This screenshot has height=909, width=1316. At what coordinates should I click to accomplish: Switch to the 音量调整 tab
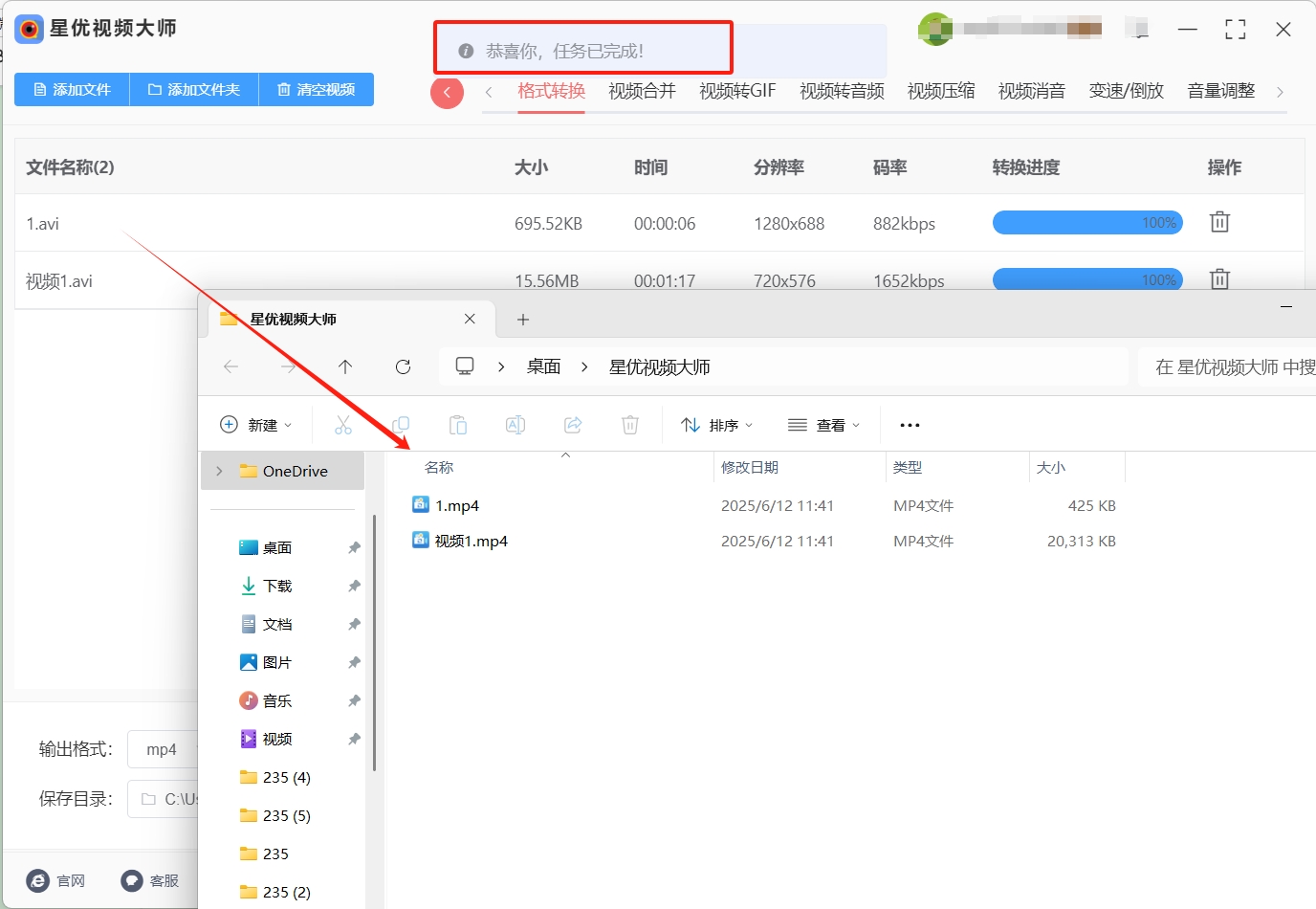coord(1221,91)
